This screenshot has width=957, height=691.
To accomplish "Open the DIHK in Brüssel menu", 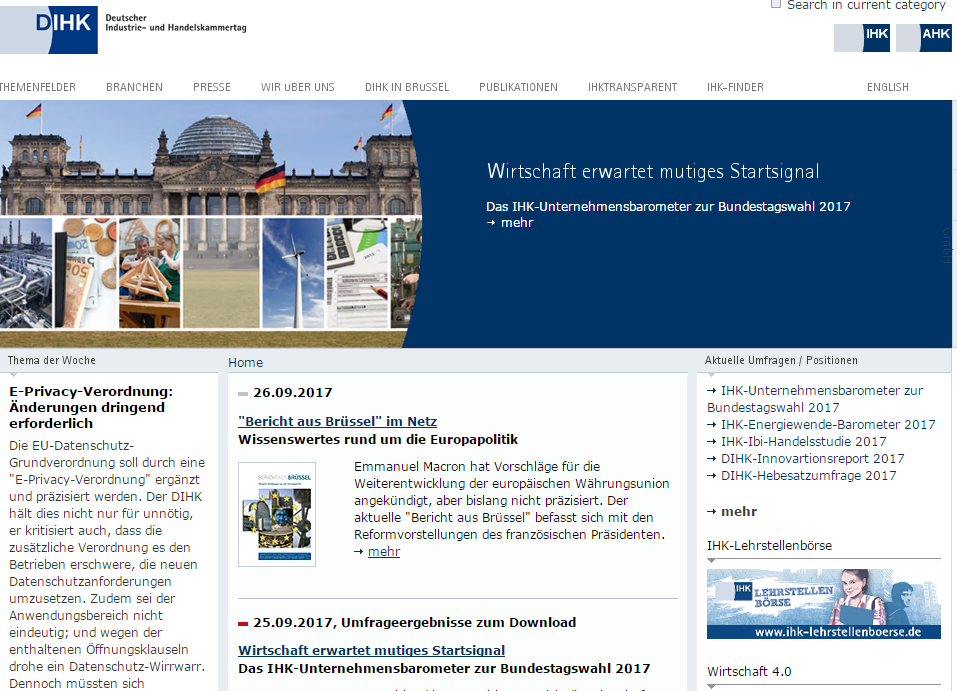I will pyautogui.click(x=407, y=87).
